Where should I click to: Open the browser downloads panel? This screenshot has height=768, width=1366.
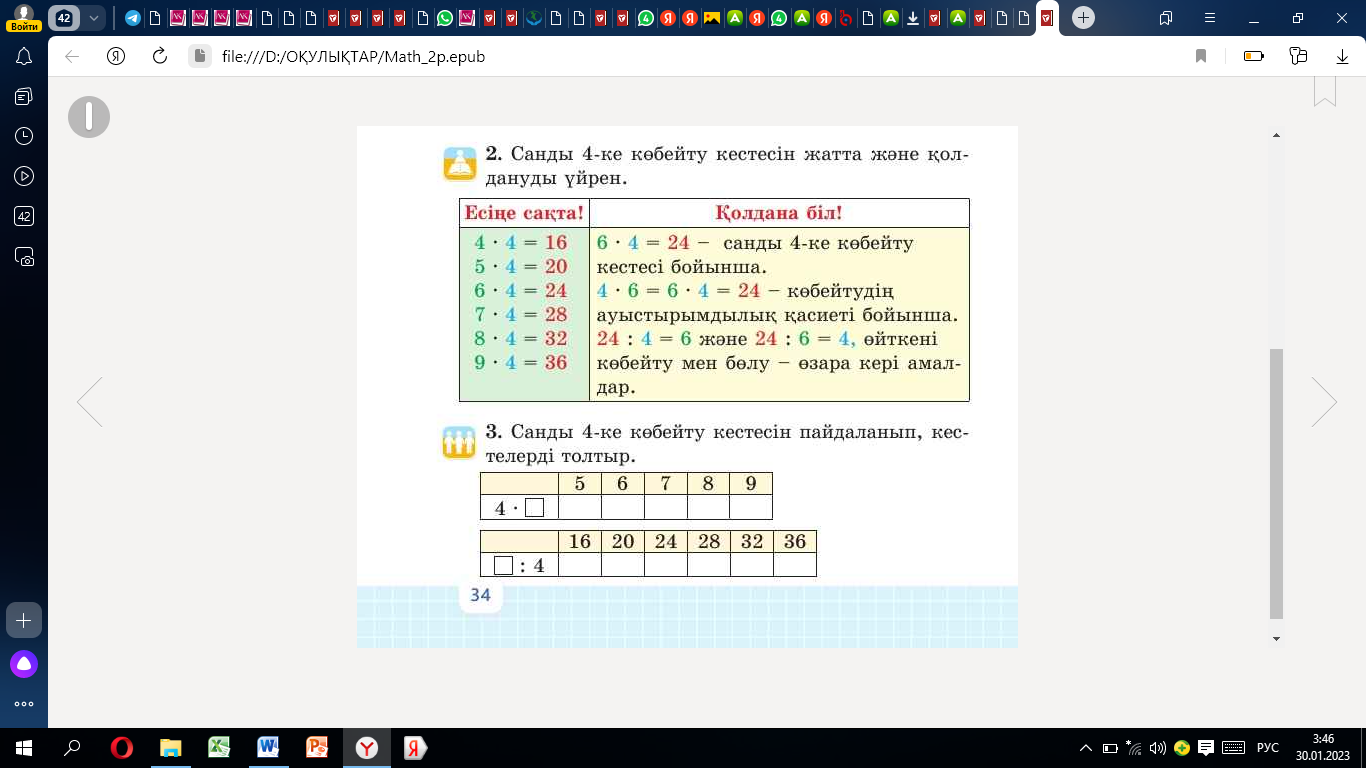click(1343, 57)
